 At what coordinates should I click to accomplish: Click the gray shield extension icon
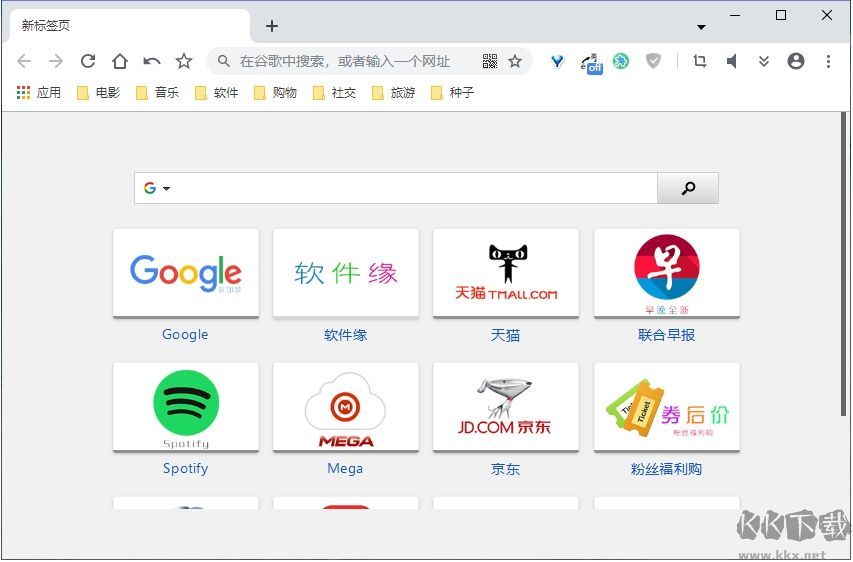(x=653, y=61)
